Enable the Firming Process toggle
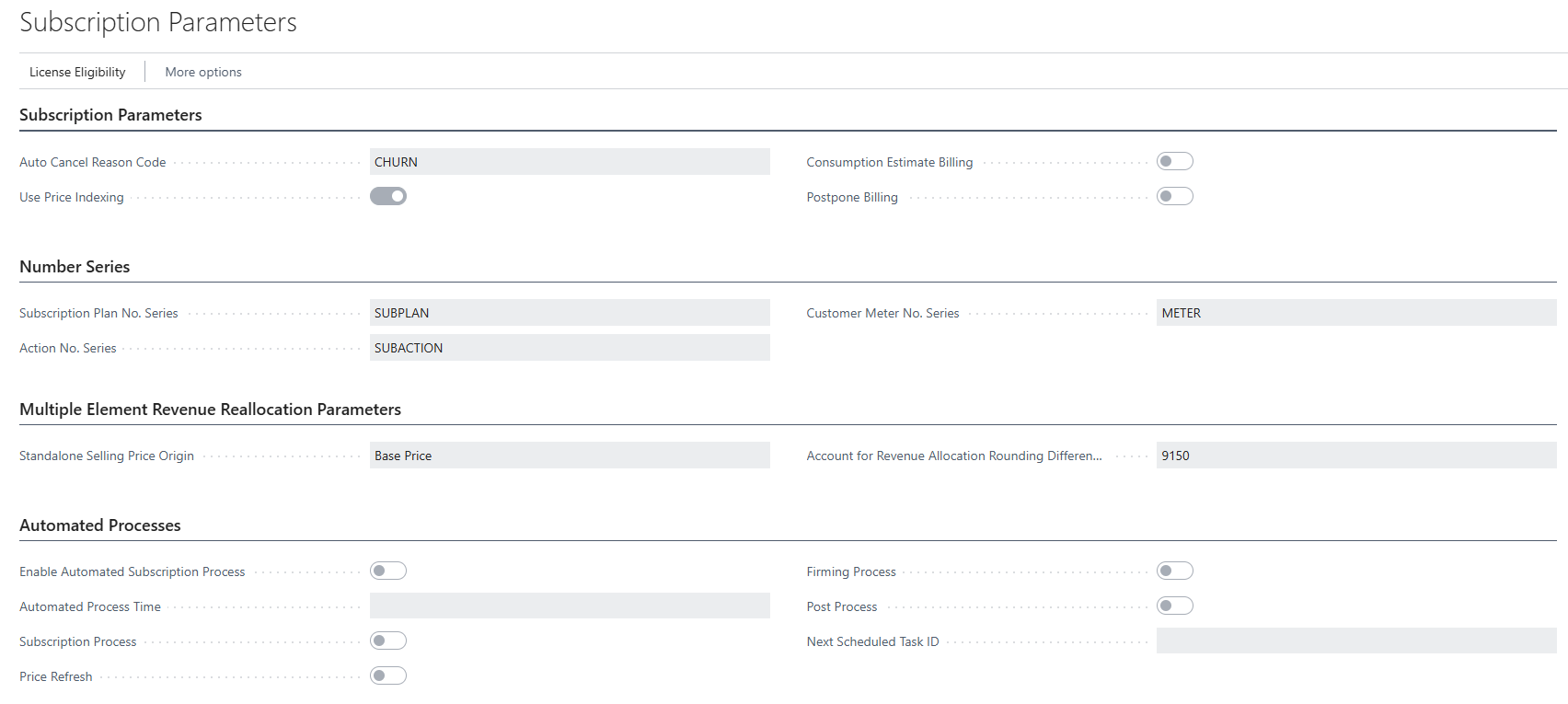The height and width of the screenshot is (704, 1568). point(1174,571)
